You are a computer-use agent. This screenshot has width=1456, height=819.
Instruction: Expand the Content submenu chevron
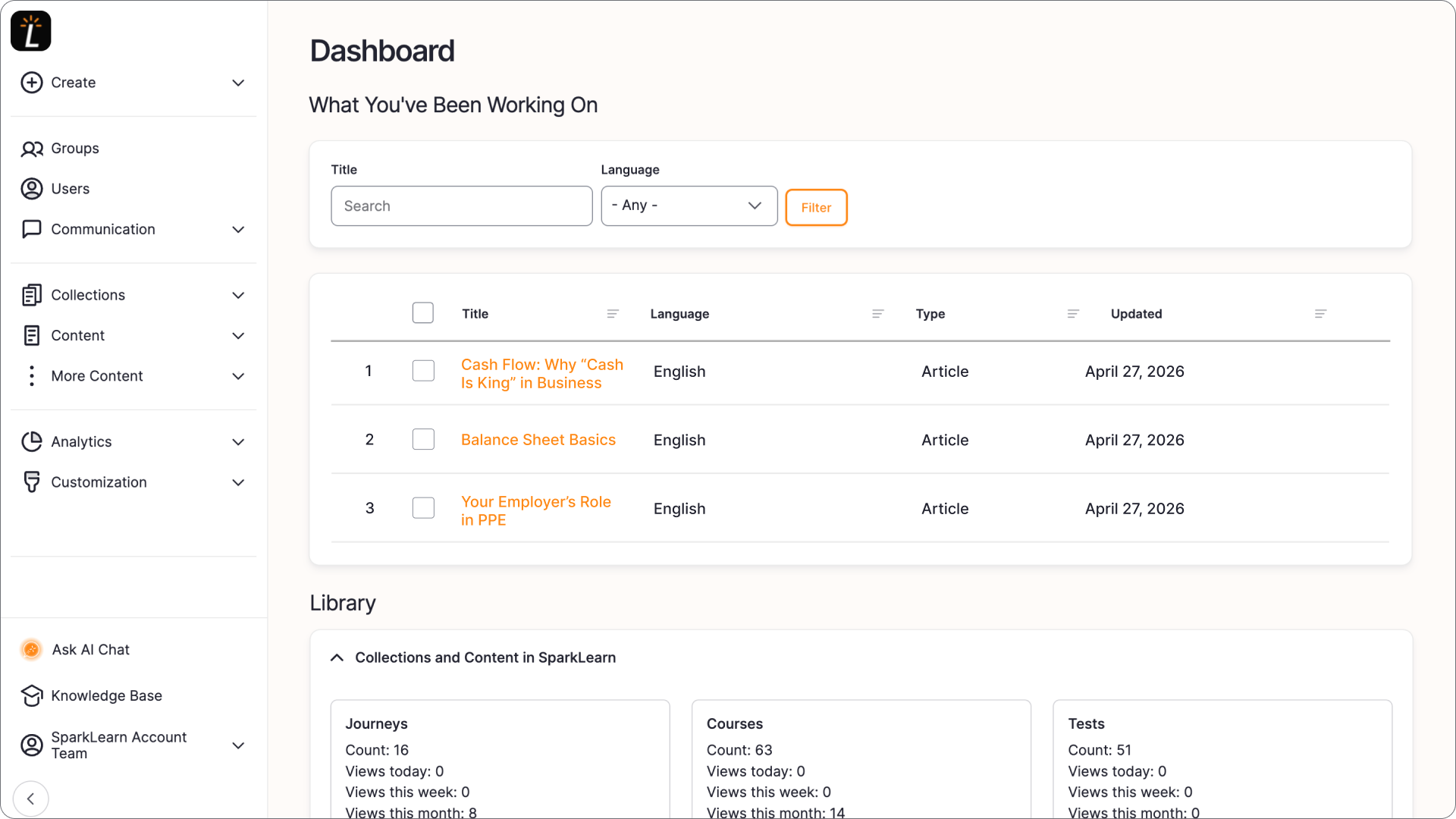(x=238, y=336)
